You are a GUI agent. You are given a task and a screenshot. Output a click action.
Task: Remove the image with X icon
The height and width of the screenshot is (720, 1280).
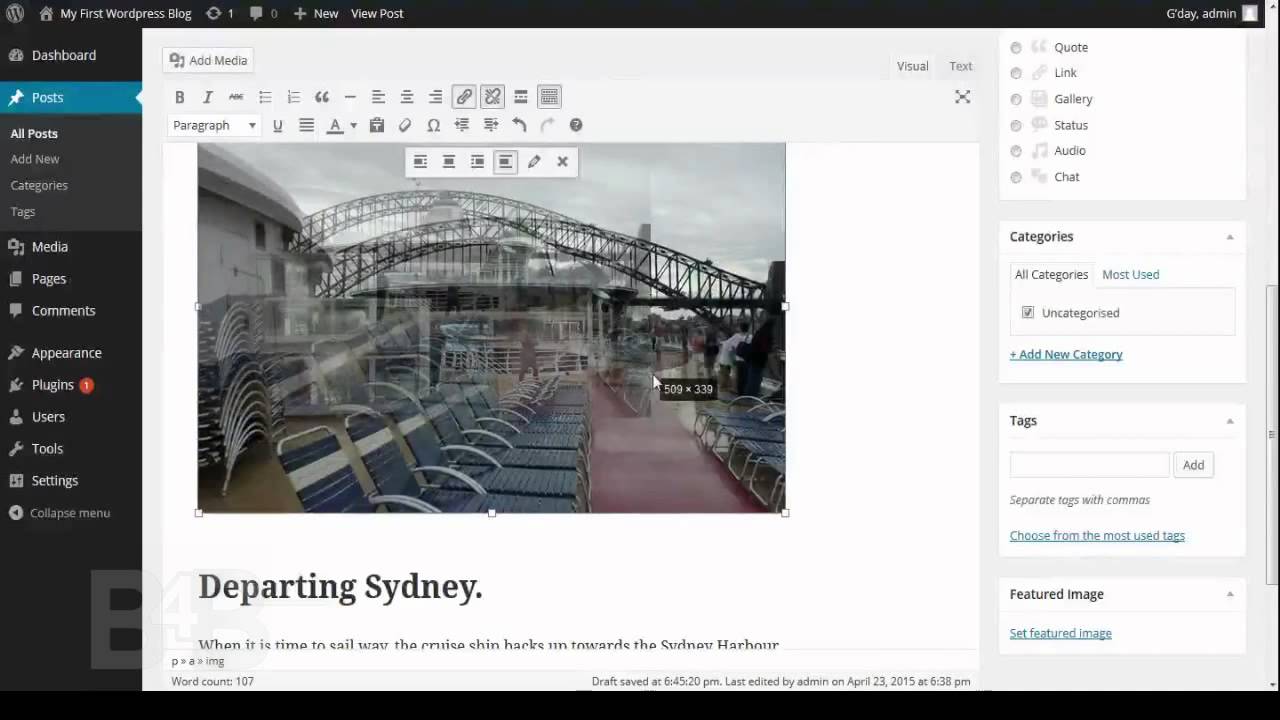click(562, 162)
